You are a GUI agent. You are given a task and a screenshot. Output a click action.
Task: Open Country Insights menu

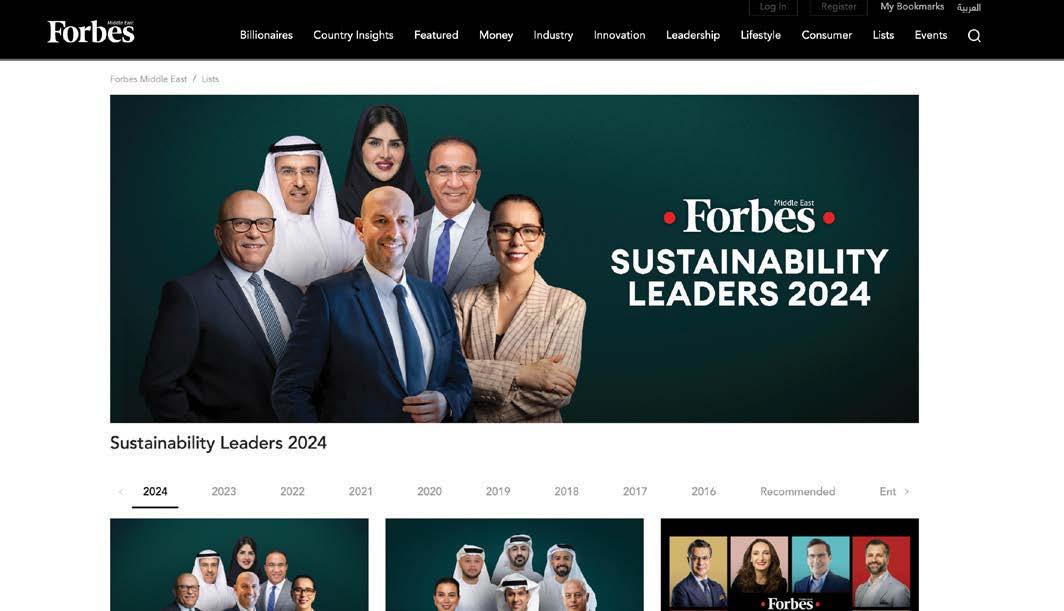point(353,35)
